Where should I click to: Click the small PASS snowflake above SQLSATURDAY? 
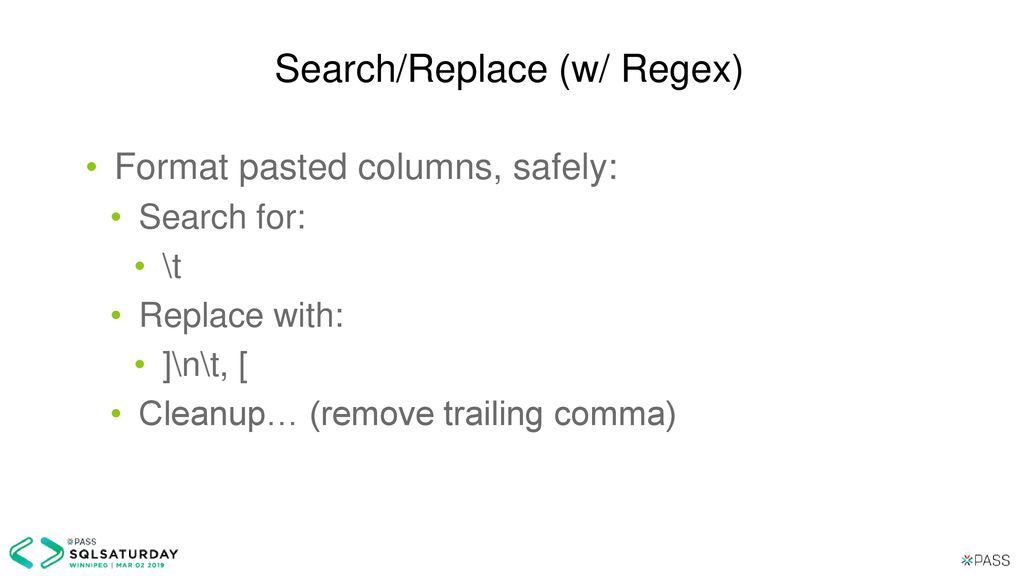click(x=71, y=541)
